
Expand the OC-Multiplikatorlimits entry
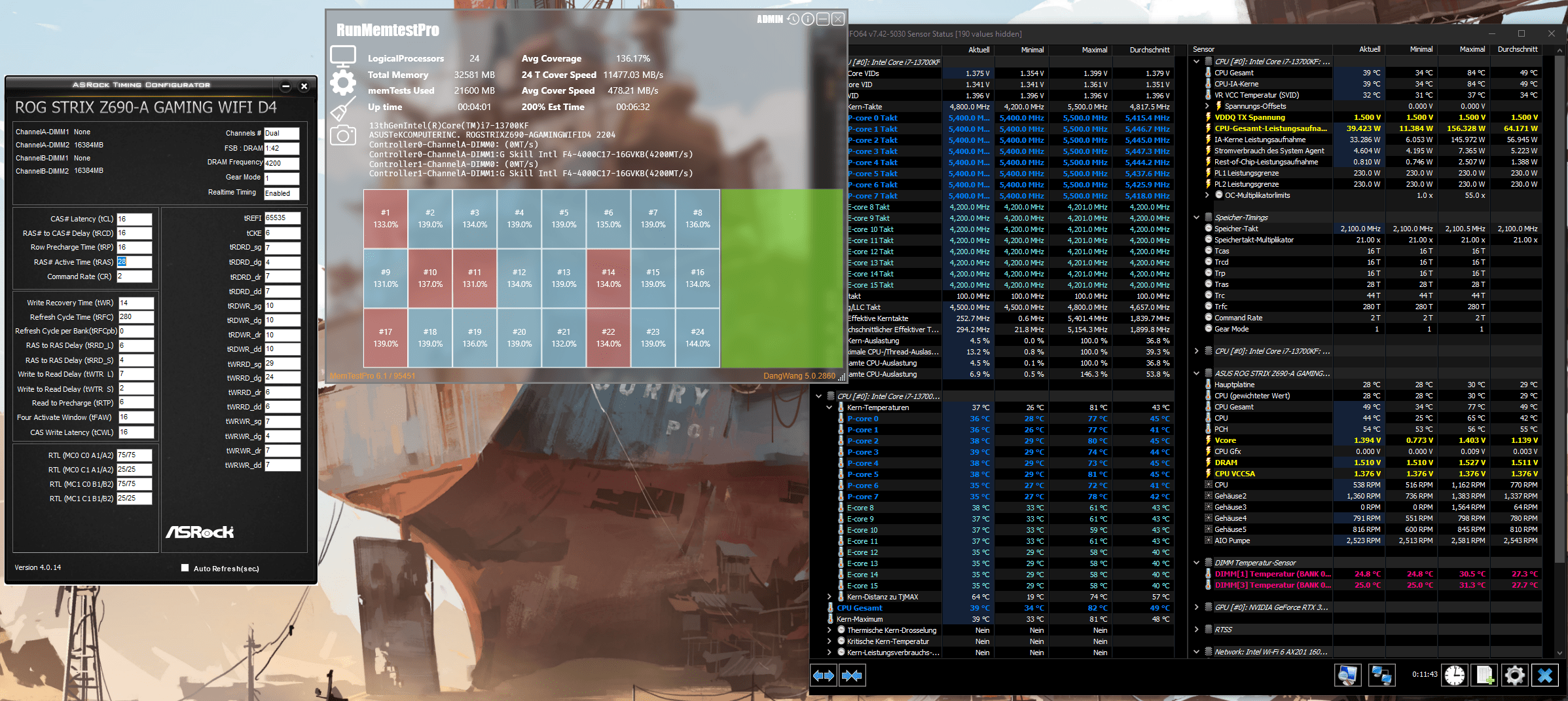click(x=1207, y=195)
